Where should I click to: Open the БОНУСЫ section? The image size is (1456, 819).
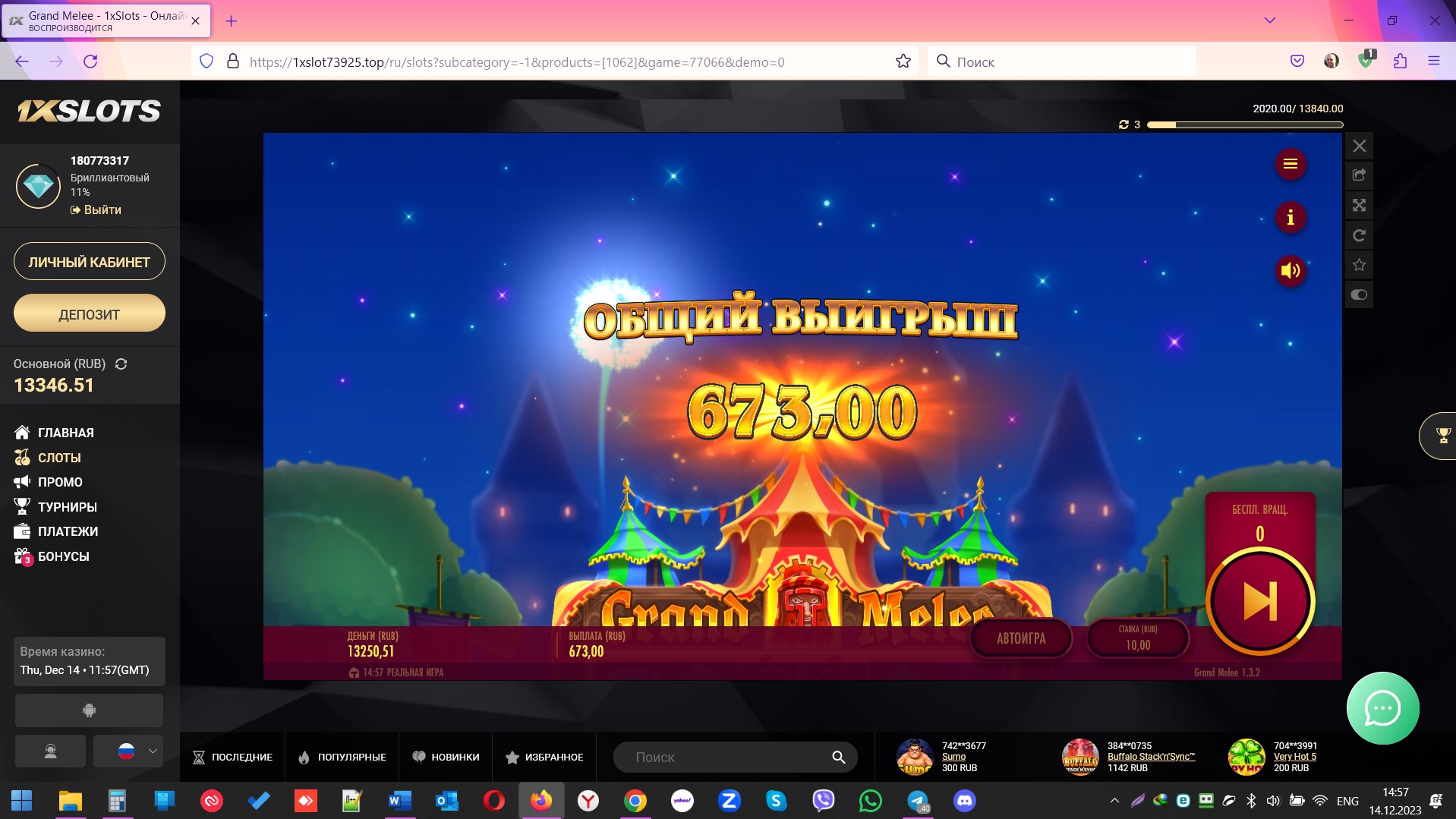(x=52, y=556)
